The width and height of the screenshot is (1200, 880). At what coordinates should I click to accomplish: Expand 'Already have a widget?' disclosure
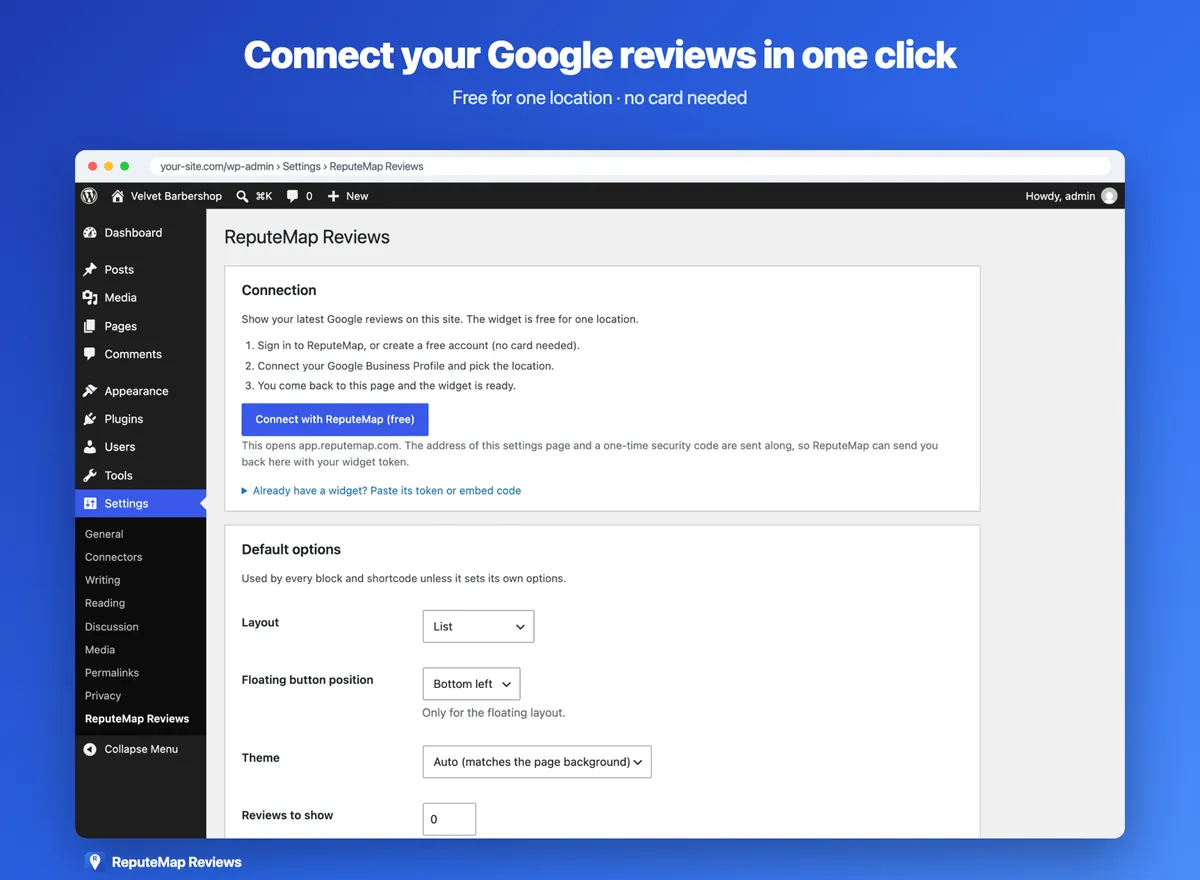pyautogui.click(x=381, y=491)
